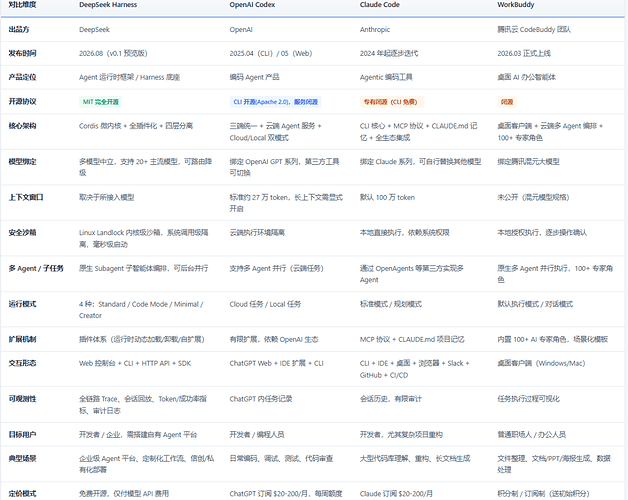Viewport: 628px width, 500px height.
Task: Click the 开发者 / 编程人员 cell
Action: click(257, 434)
